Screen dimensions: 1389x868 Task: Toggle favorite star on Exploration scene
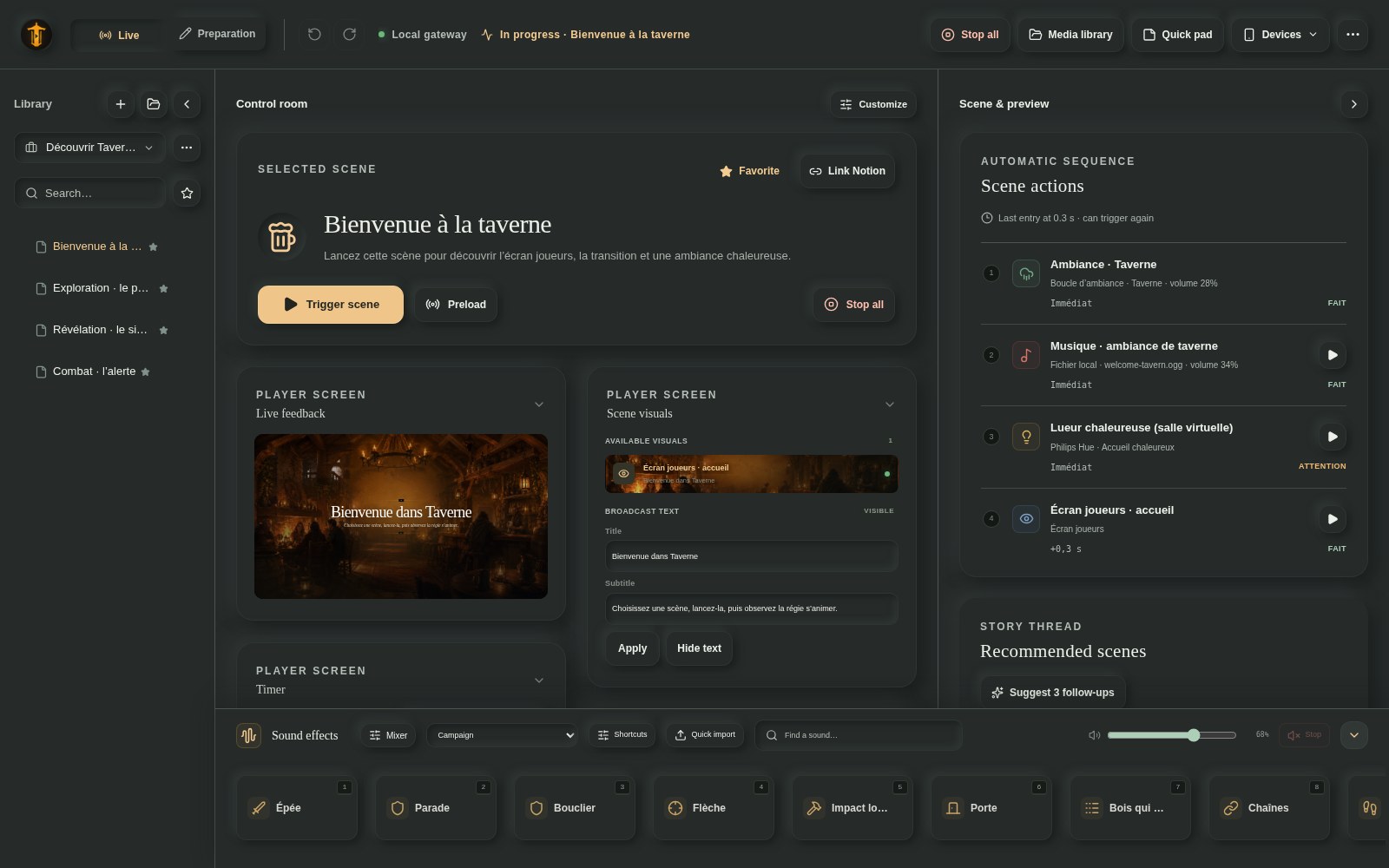(163, 288)
